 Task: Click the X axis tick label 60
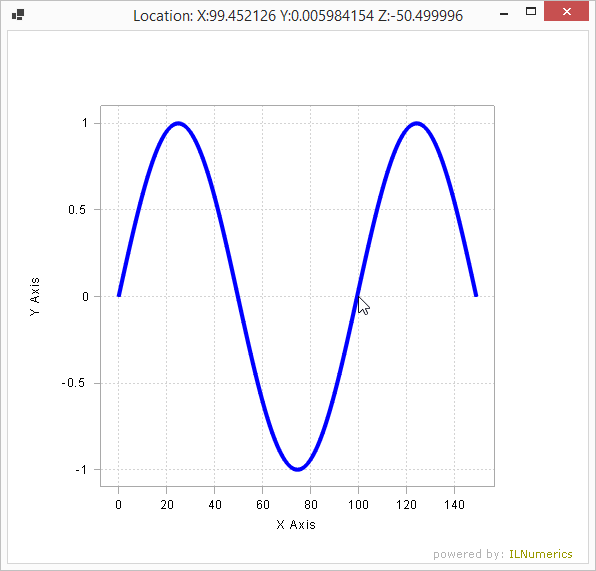click(263, 504)
